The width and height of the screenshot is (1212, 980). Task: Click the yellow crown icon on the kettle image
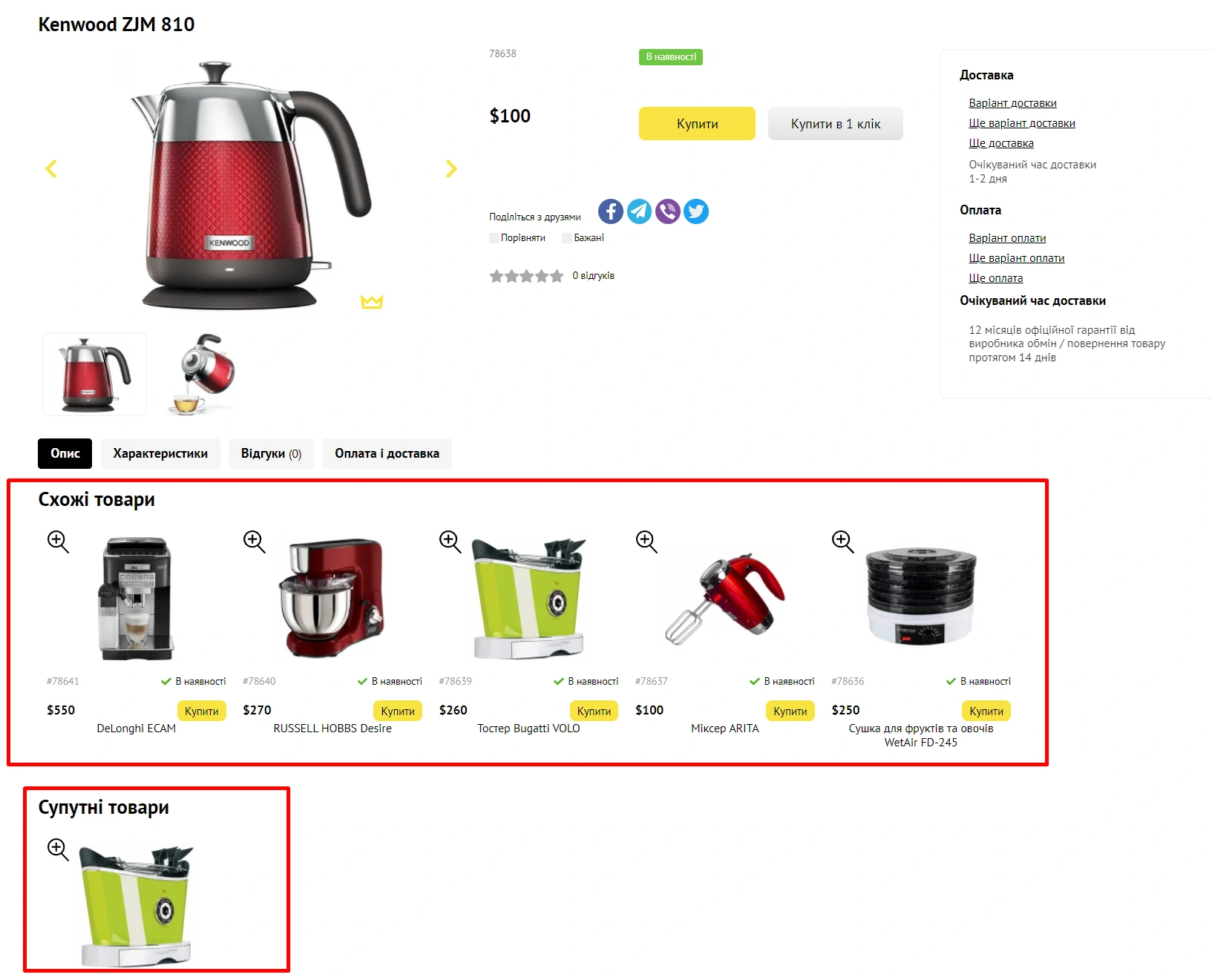[x=372, y=301]
